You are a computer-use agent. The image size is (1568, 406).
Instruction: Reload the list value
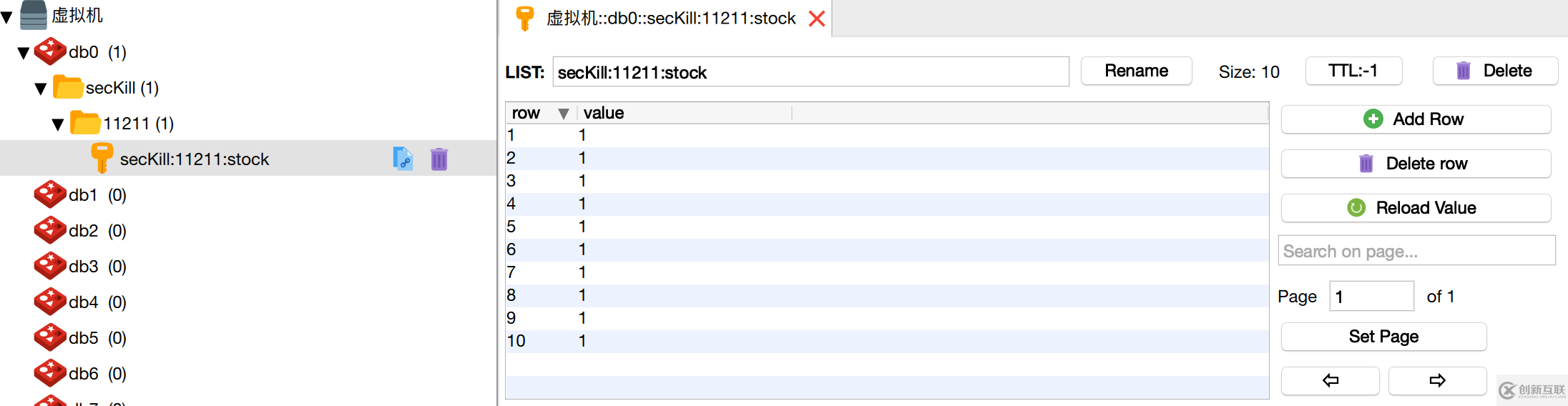(x=1415, y=208)
